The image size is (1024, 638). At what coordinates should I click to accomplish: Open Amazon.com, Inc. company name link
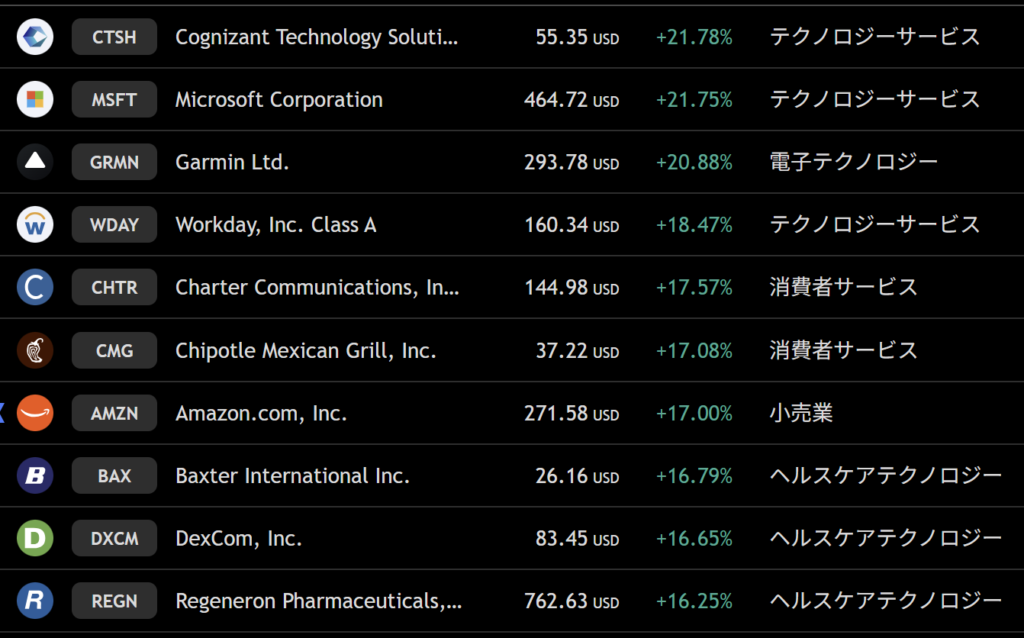(261, 413)
